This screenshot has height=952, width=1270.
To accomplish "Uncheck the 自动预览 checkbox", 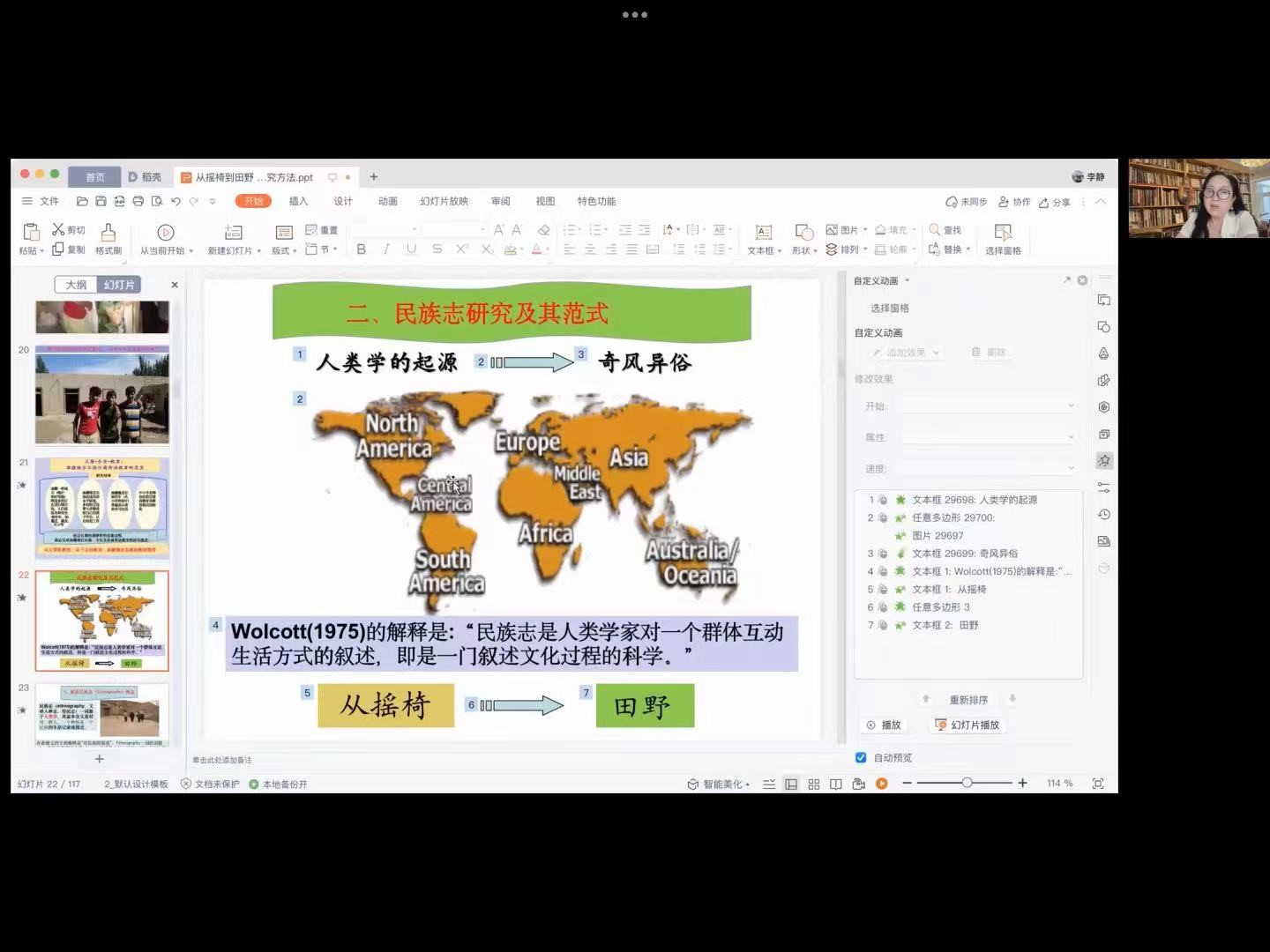I will pos(861,757).
